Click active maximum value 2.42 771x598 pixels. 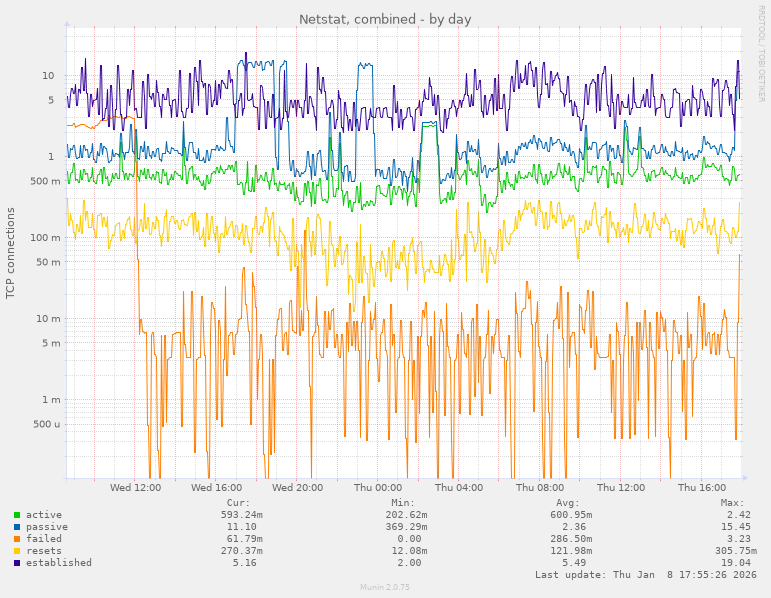(739, 515)
